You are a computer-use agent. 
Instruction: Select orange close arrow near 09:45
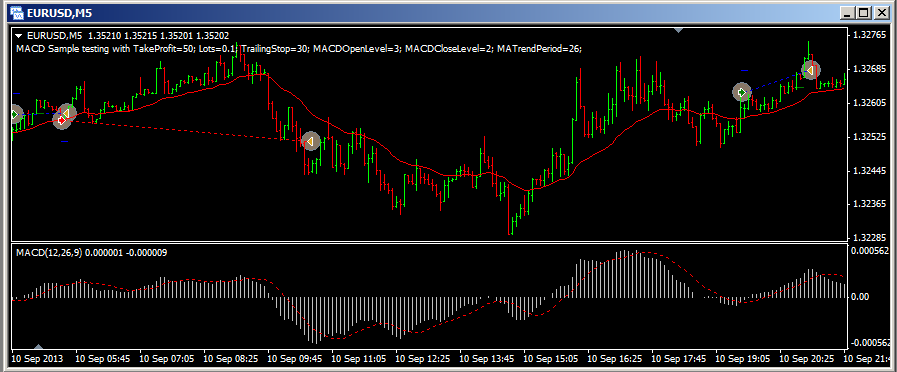pos(311,141)
